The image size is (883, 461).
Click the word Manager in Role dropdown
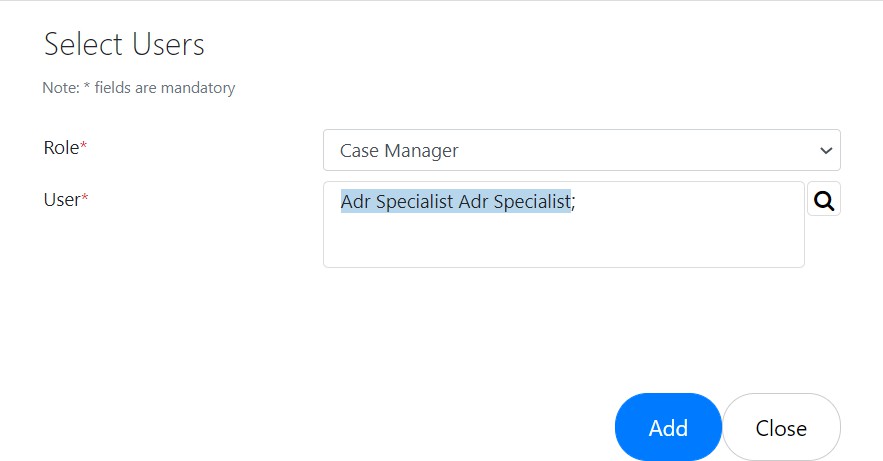pyautogui.click(x=421, y=151)
